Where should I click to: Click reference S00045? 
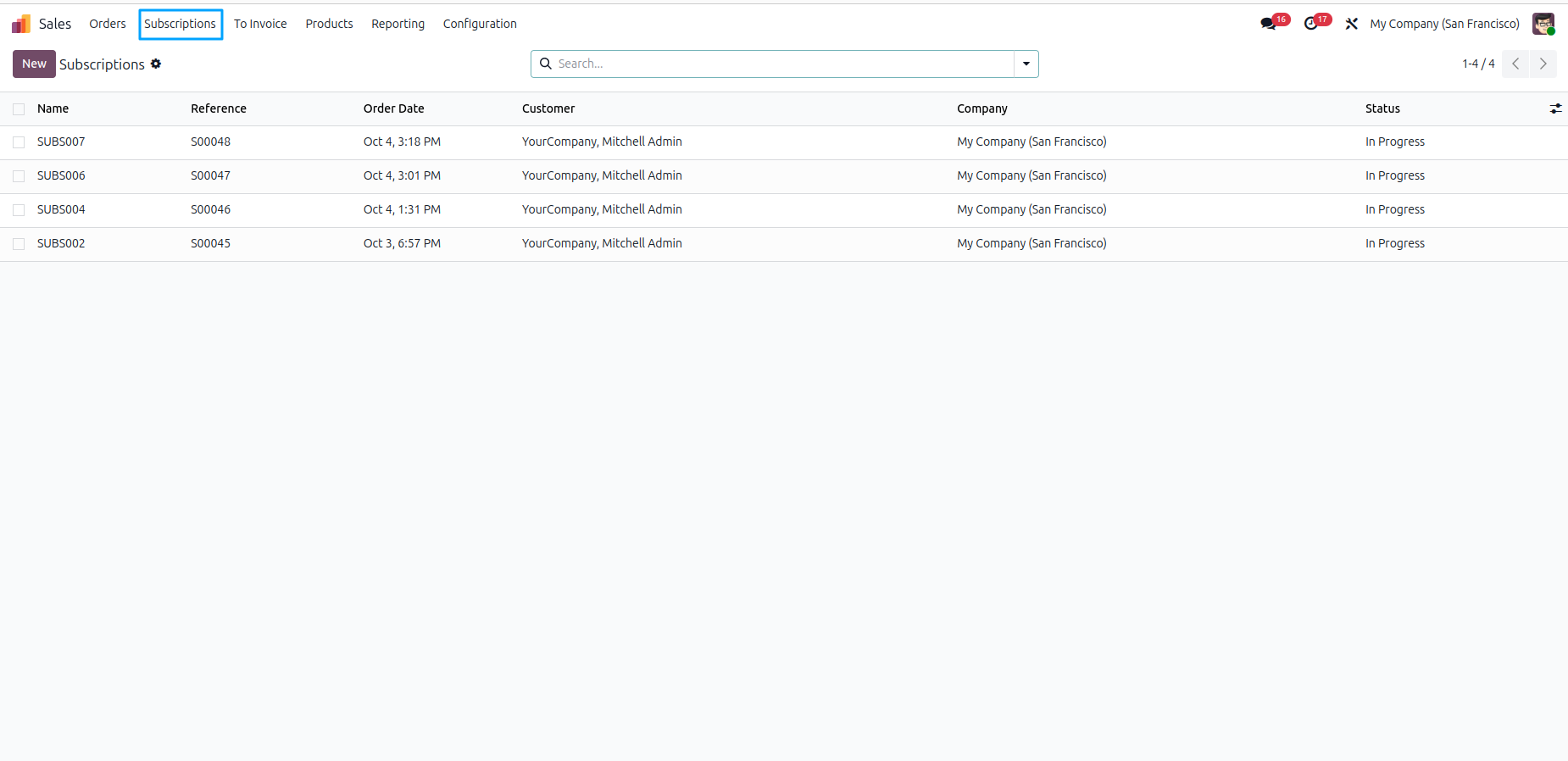(x=210, y=243)
